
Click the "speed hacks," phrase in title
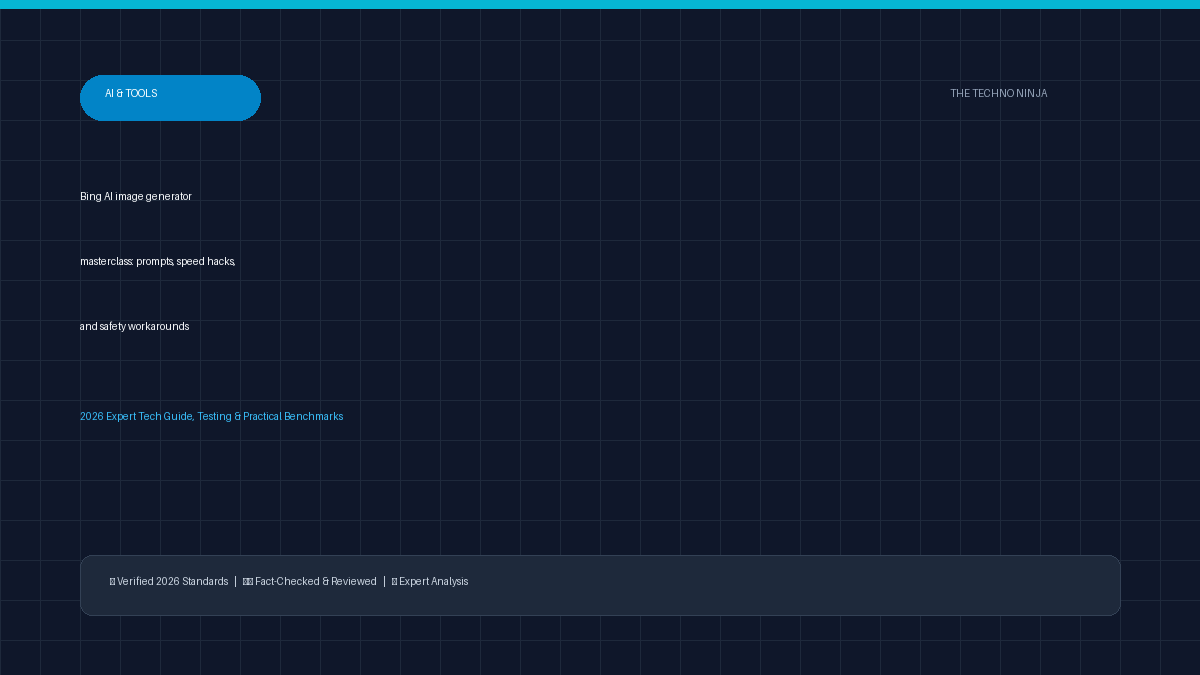click(206, 262)
